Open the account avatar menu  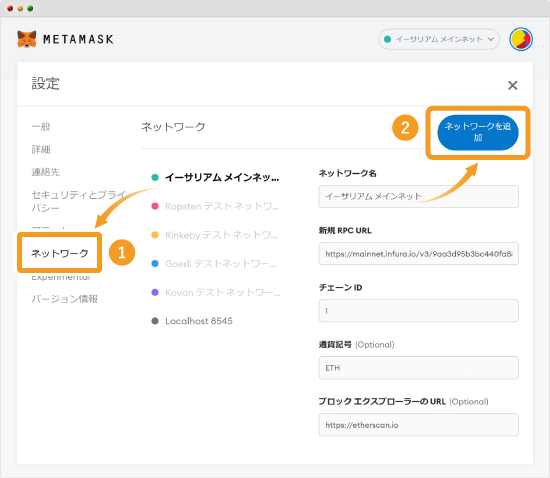[x=521, y=39]
